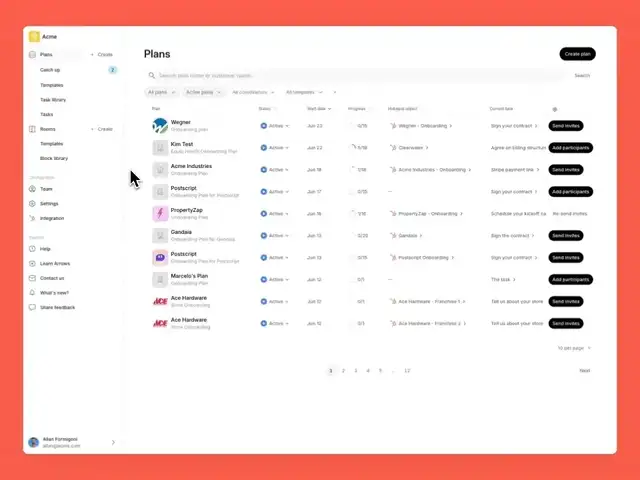The height and width of the screenshot is (480, 640).
Task: Click the PropertyZap lightning bolt icon
Action: point(160,213)
